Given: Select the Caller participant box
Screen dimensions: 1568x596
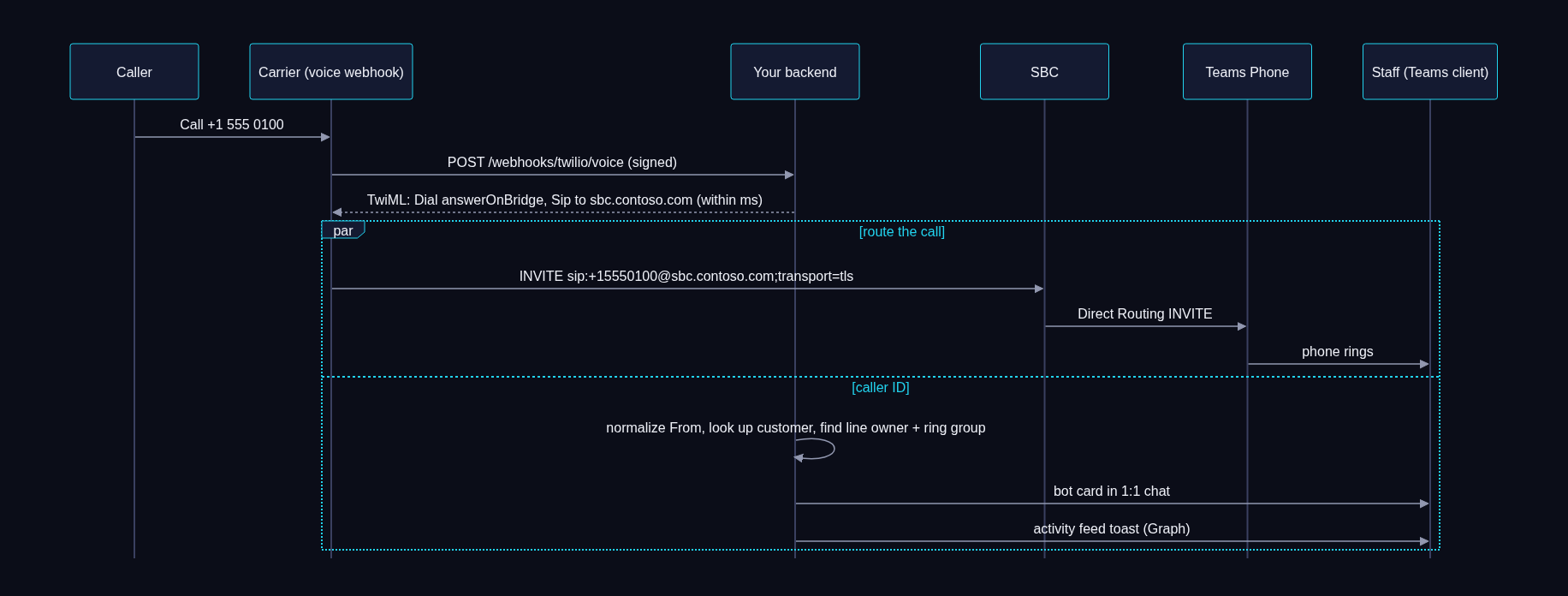Looking at the screenshot, I should pos(134,72).
